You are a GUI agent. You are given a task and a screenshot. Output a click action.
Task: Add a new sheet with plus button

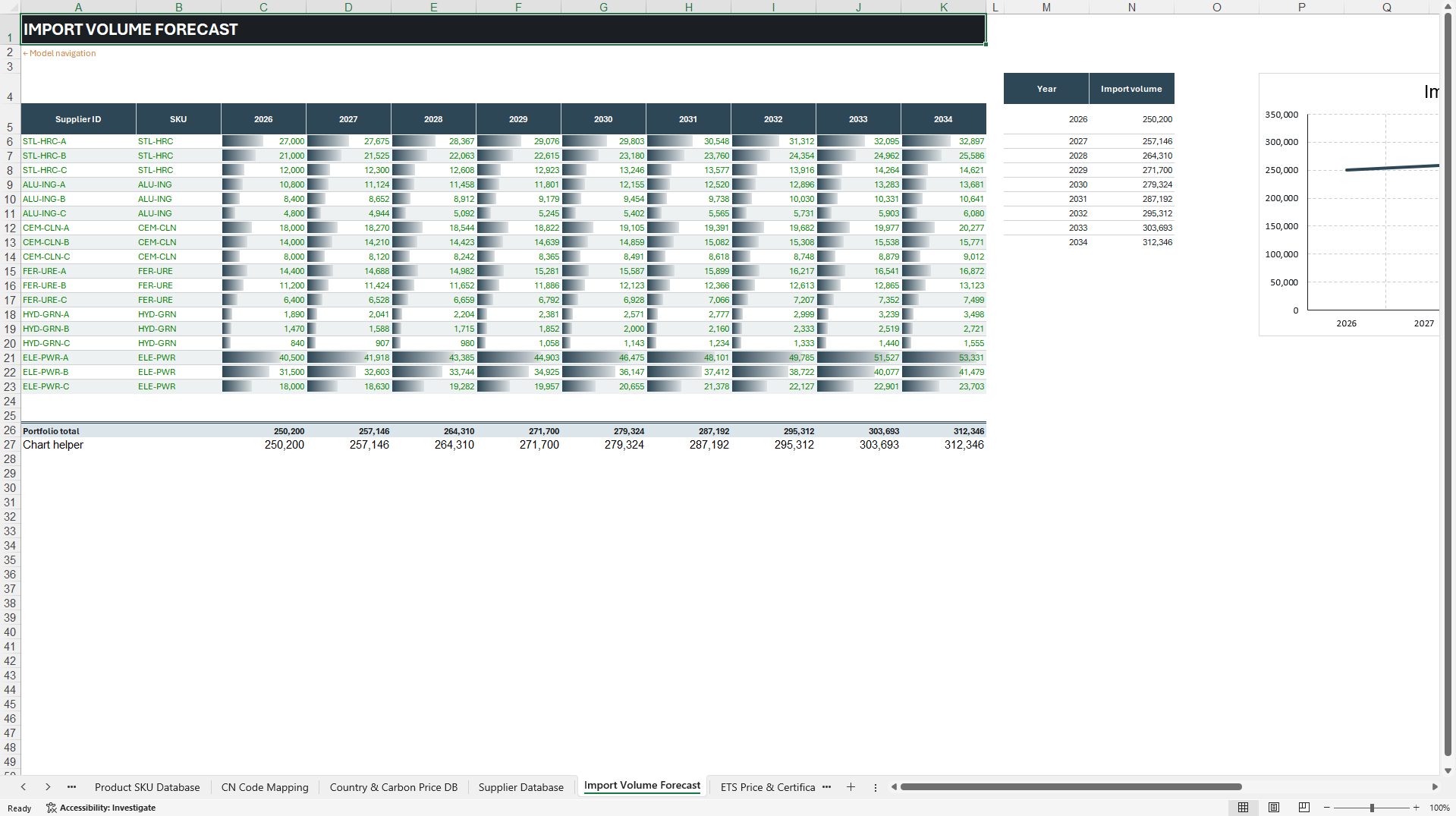coord(851,787)
